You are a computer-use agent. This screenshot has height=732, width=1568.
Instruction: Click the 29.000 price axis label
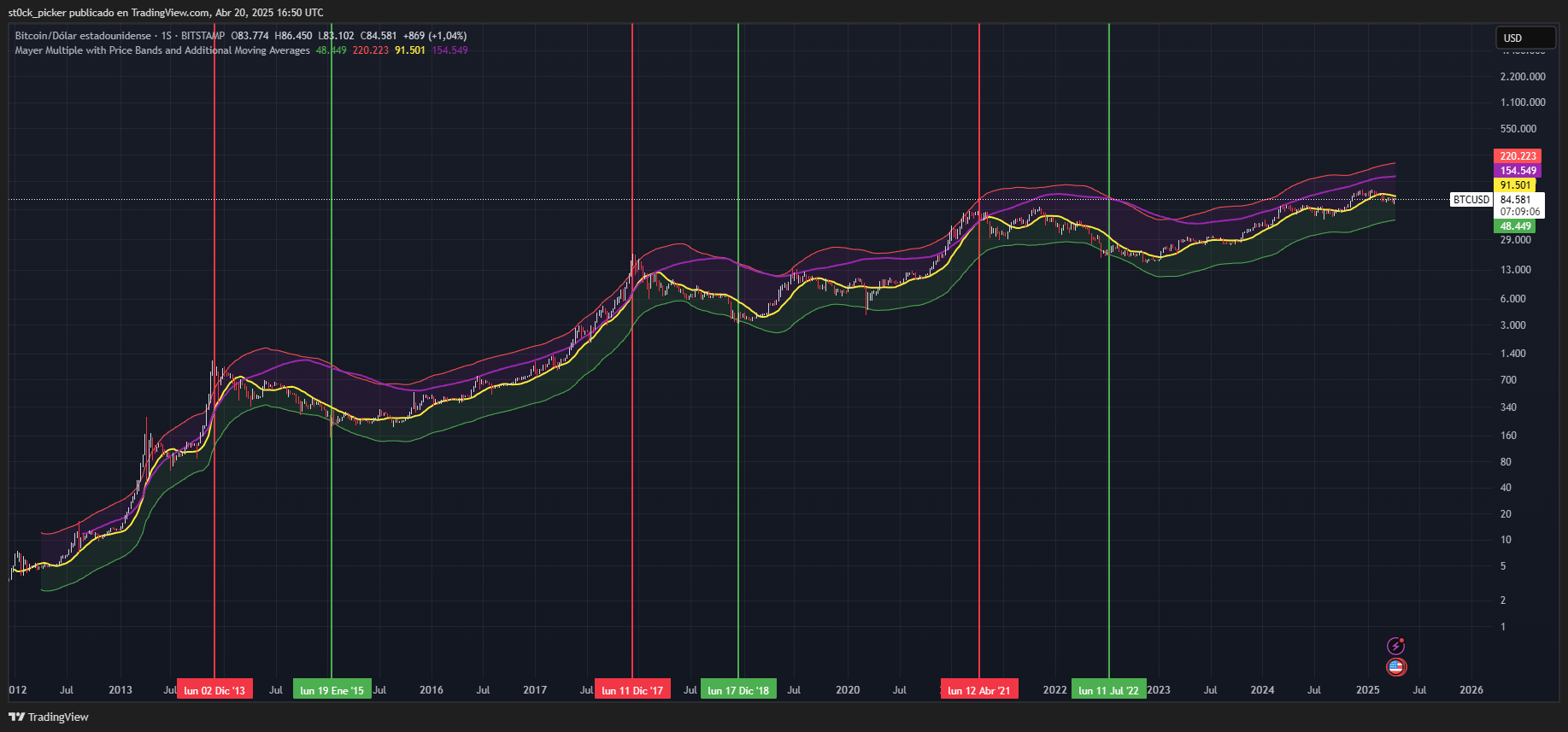1516,240
